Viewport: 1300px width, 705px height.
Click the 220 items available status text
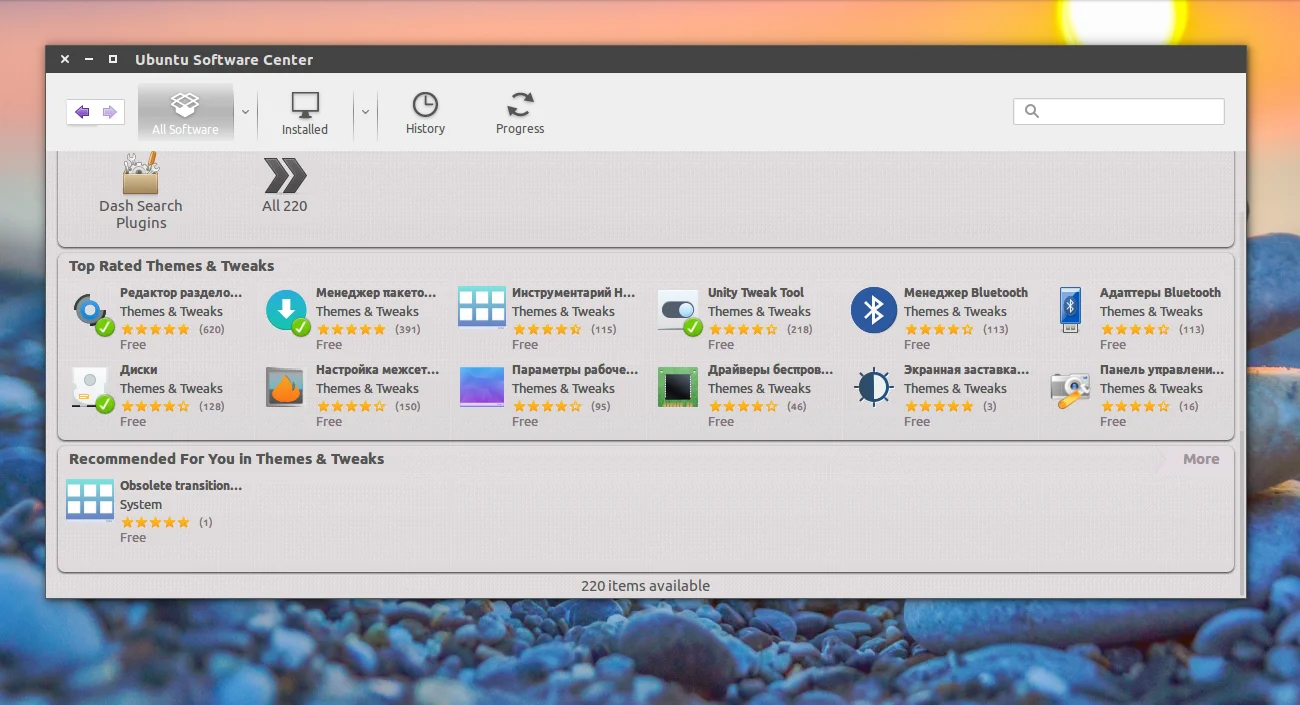point(645,586)
